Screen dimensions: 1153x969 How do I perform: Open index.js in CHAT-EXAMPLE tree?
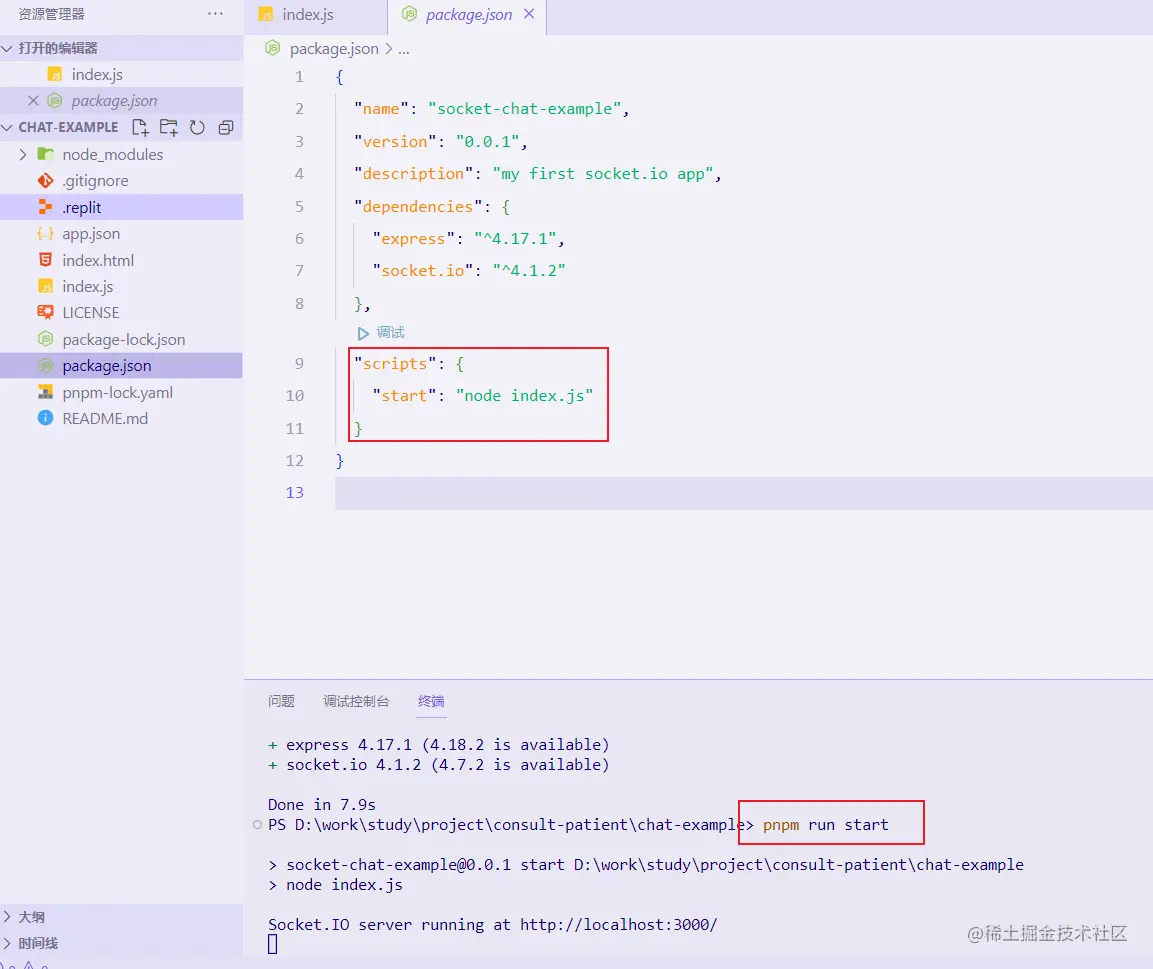[121, 287]
